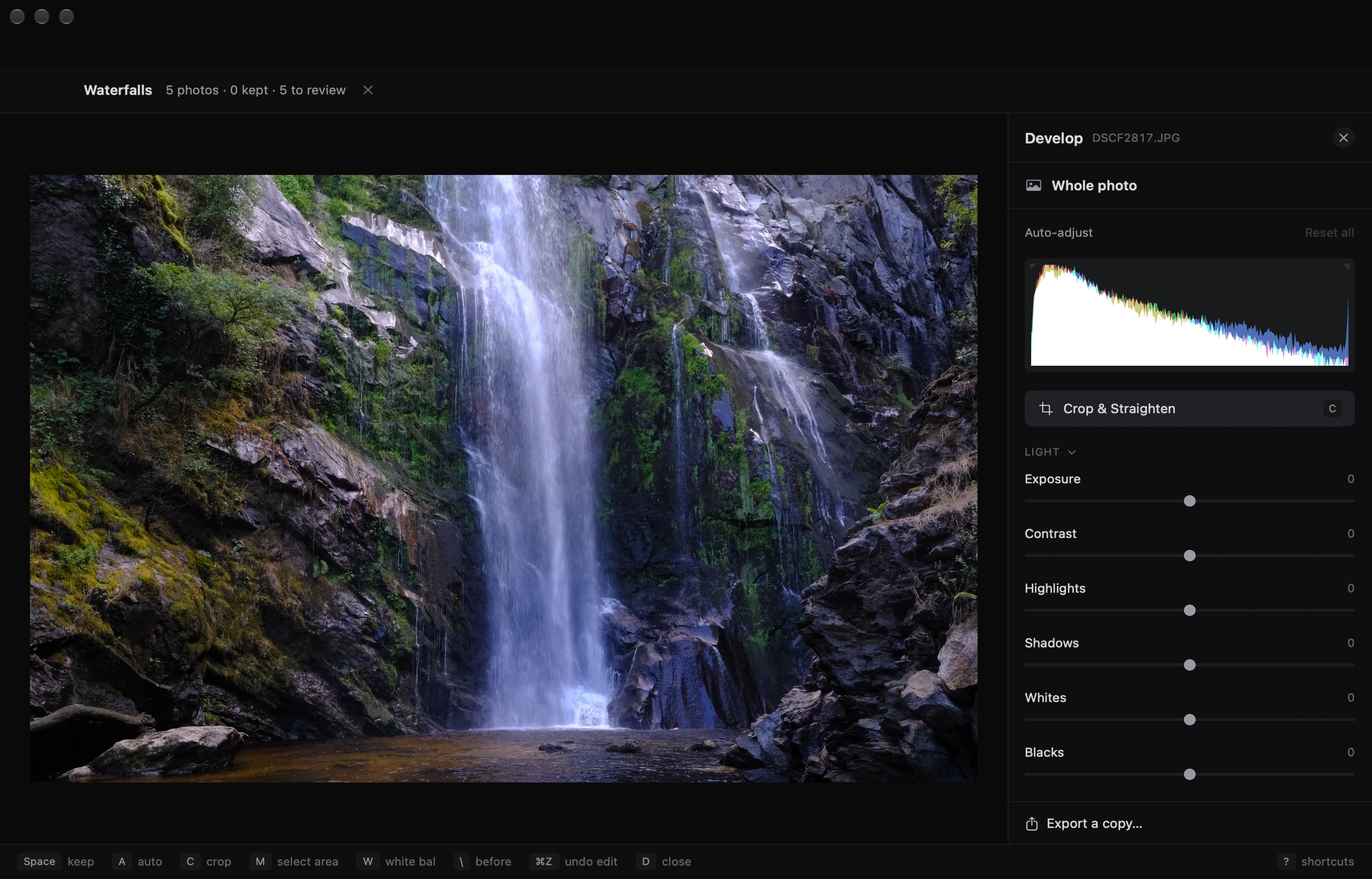The height and width of the screenshot is (879, 1372).
Task: Click the Export share icon
Action: click(1032, 824)
